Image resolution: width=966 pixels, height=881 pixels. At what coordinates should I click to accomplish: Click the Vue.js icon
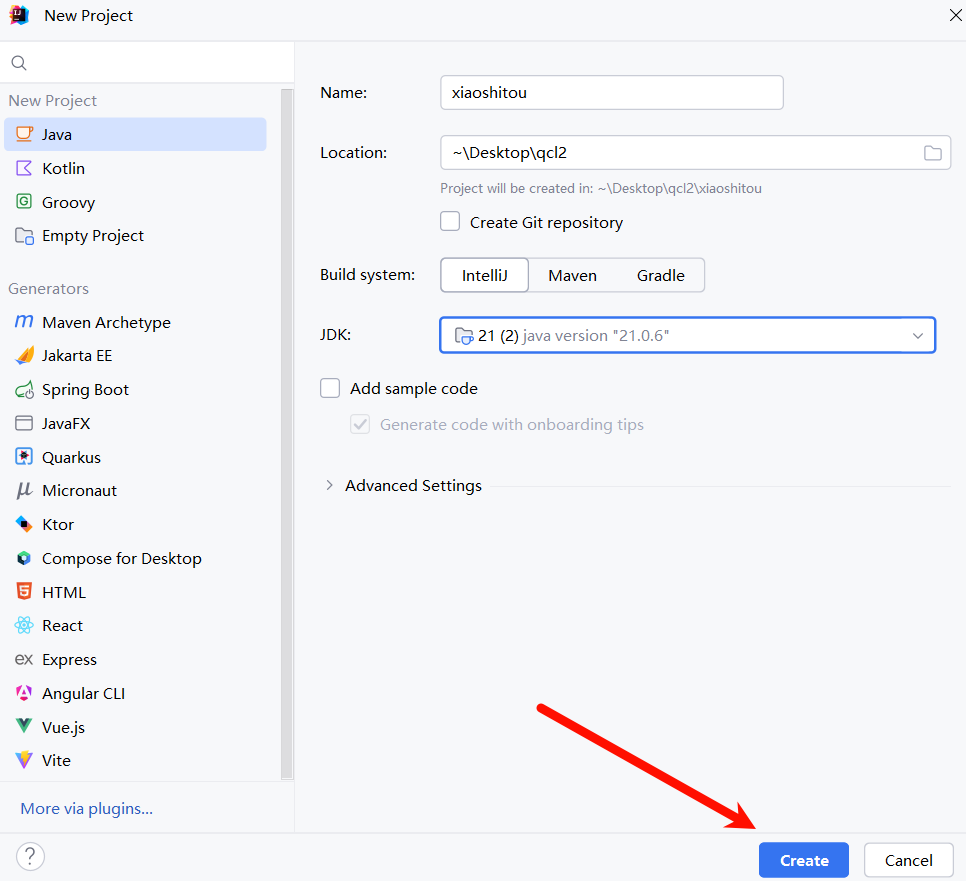click(23, 726)
